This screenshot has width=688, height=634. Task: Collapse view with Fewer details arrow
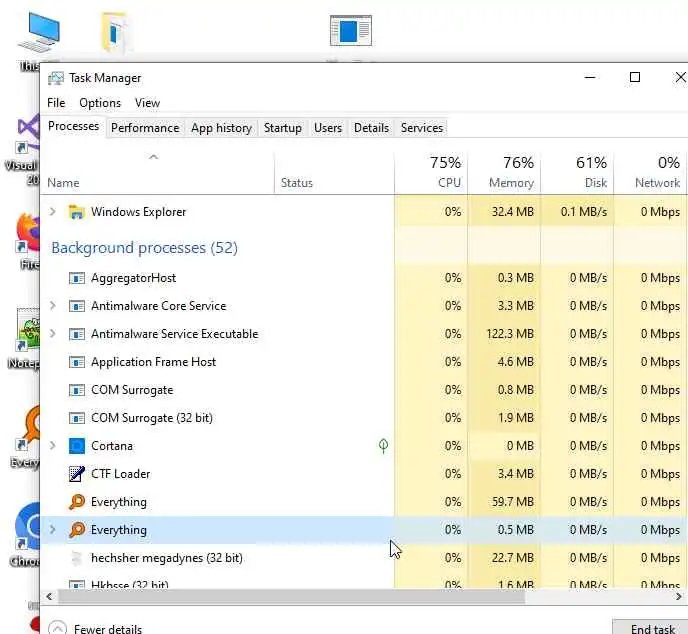pyautogui.click(x=57, y=628)
